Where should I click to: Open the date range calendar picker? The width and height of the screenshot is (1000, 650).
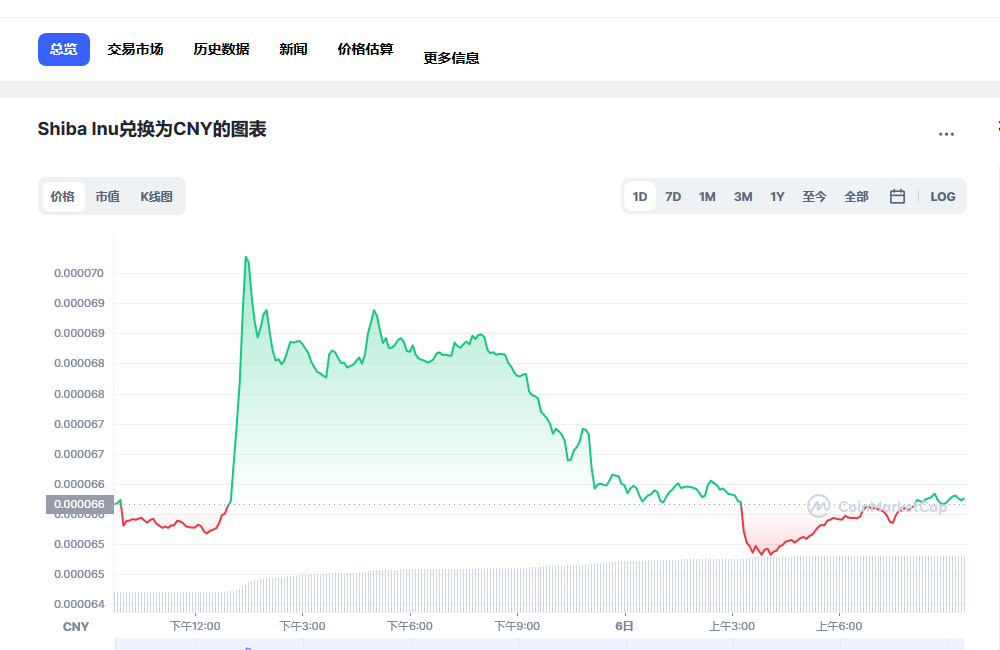coord(897,196)
